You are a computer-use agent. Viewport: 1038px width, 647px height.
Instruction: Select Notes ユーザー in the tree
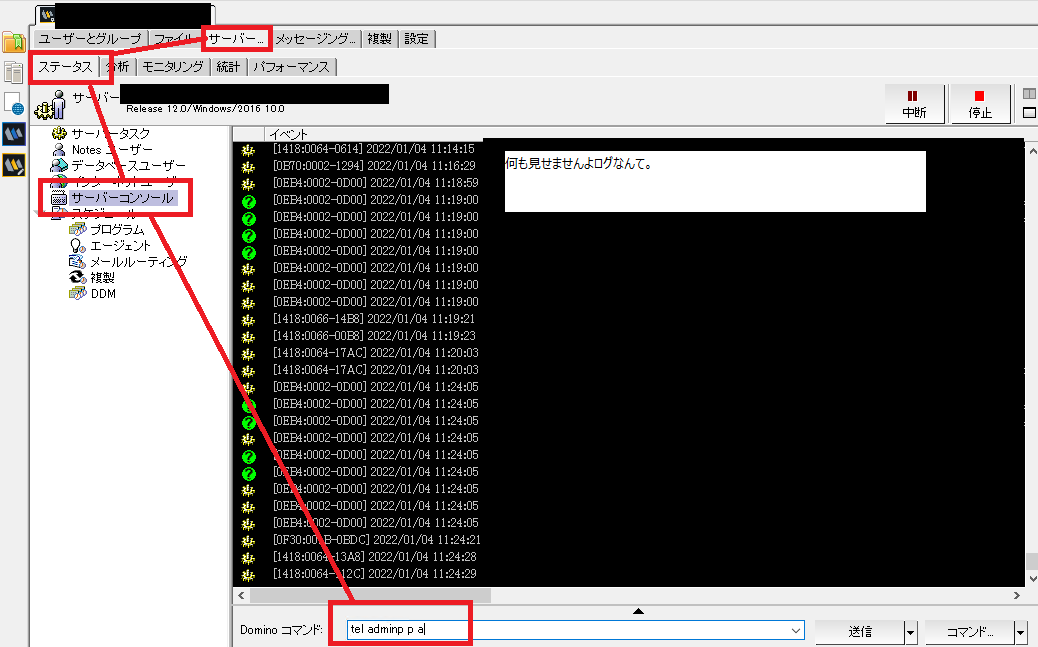pyautogui.click(x=112, y=150)
